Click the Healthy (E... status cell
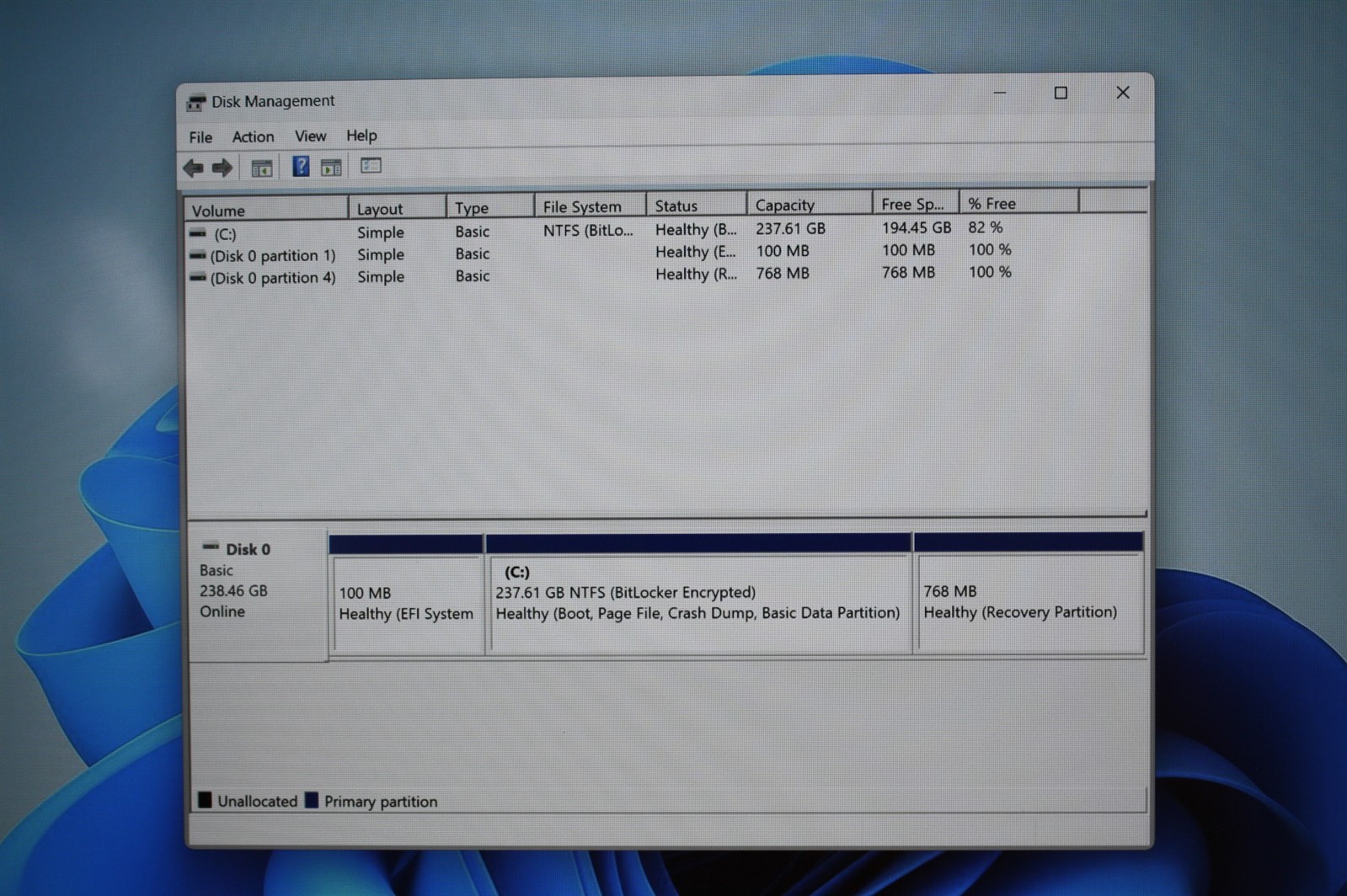Screen dimensions: 1347x896 (696, 252)
